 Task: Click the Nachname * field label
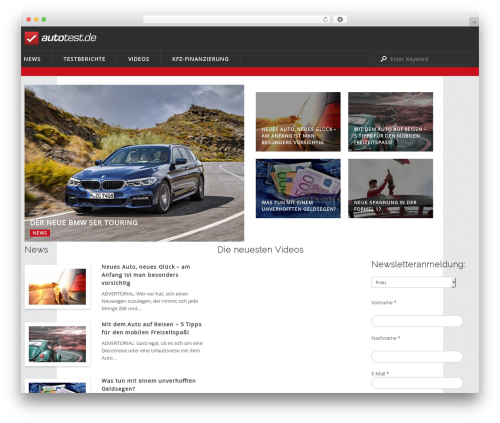point(386,338)
